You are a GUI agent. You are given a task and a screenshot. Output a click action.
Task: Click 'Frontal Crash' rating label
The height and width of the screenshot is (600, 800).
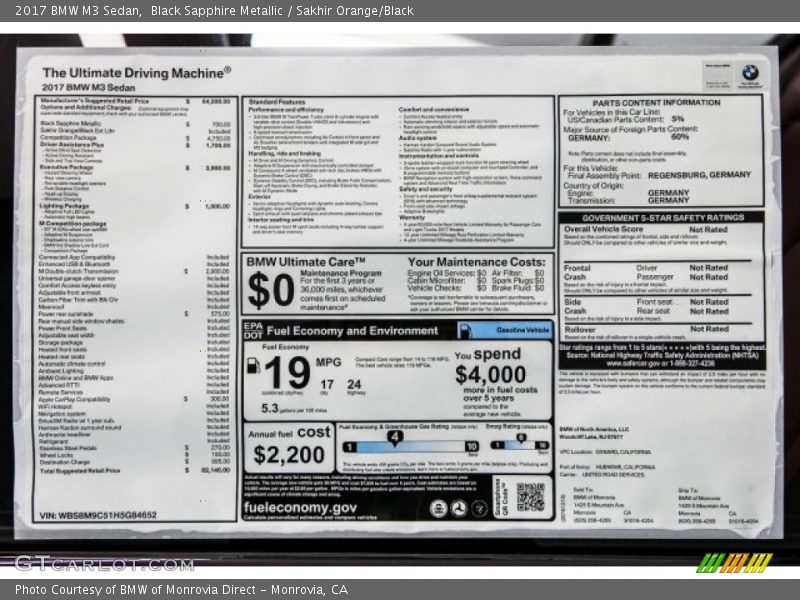(577, 272)
